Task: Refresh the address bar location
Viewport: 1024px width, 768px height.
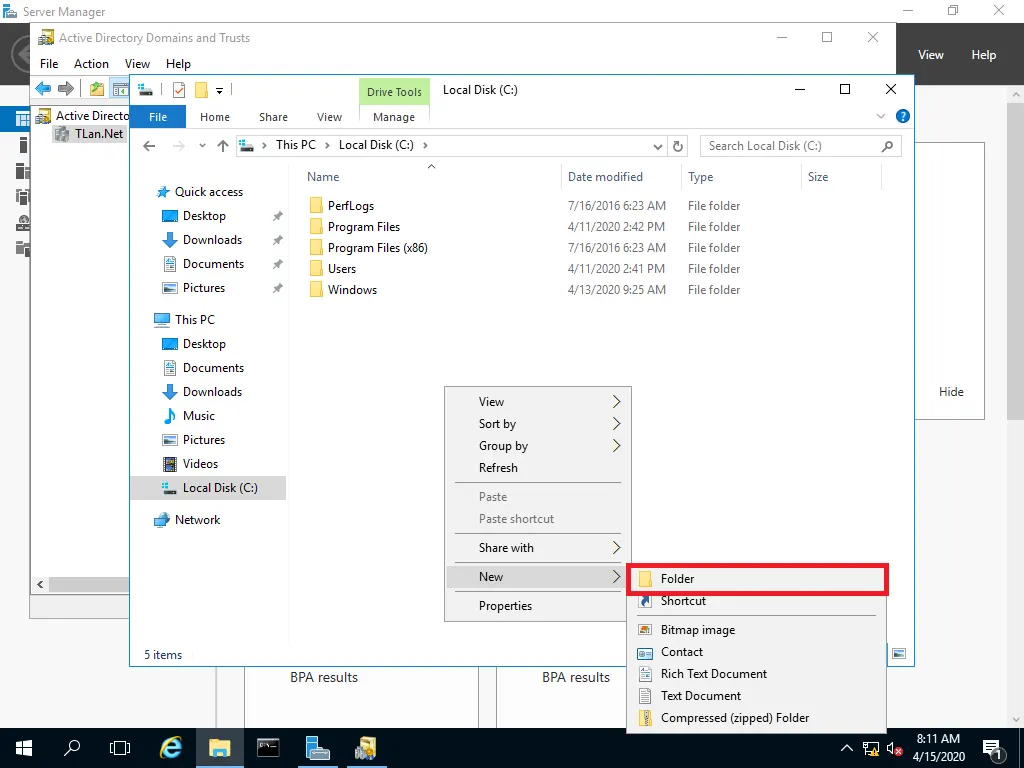Action: [x=678, y=146]
